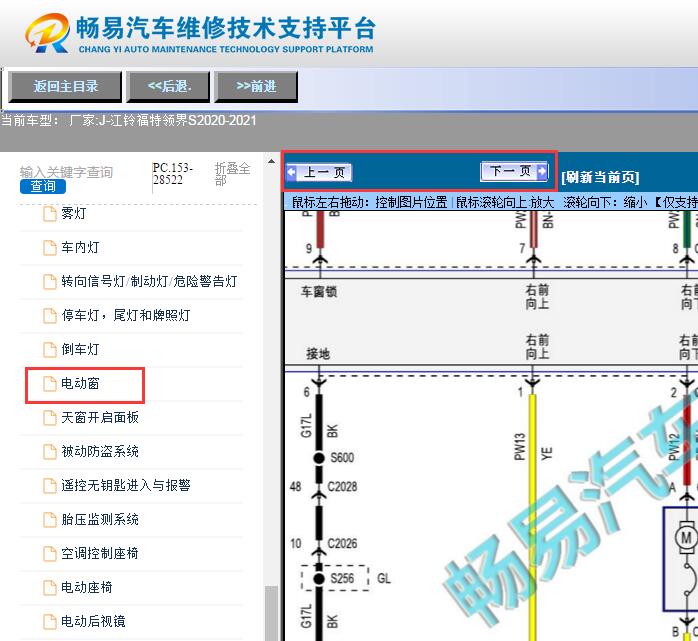Image resolution: width=698 pixels, height=641 pixels.
Task: Click the document icon beside 电动后视镜
Action: tap(49, 621)
